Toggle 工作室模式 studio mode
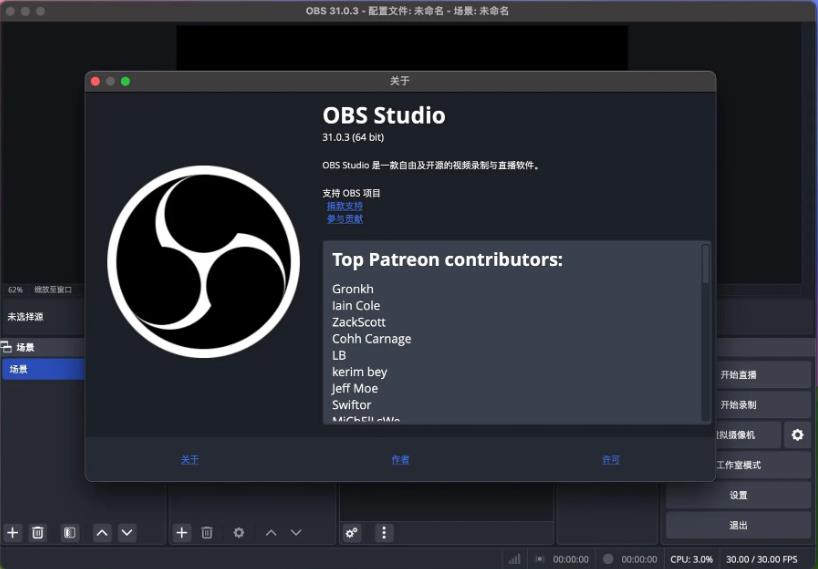 point(738,465)
